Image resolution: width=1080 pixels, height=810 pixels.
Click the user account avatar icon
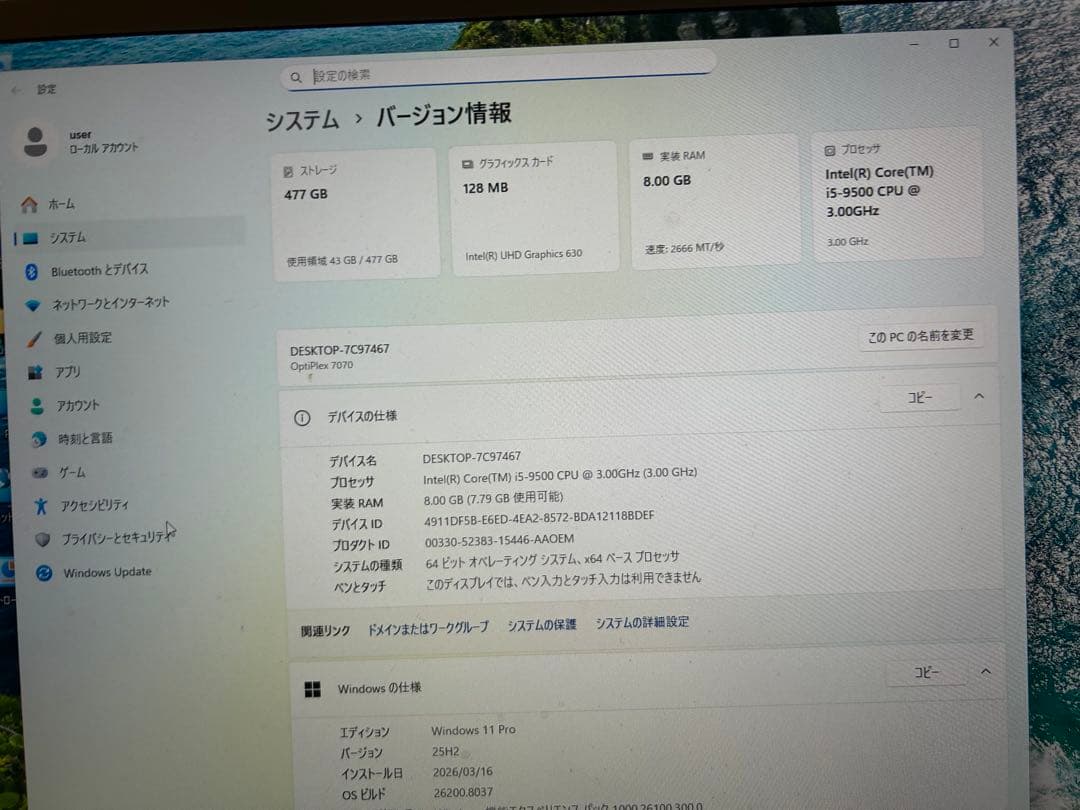coord(35,141)
